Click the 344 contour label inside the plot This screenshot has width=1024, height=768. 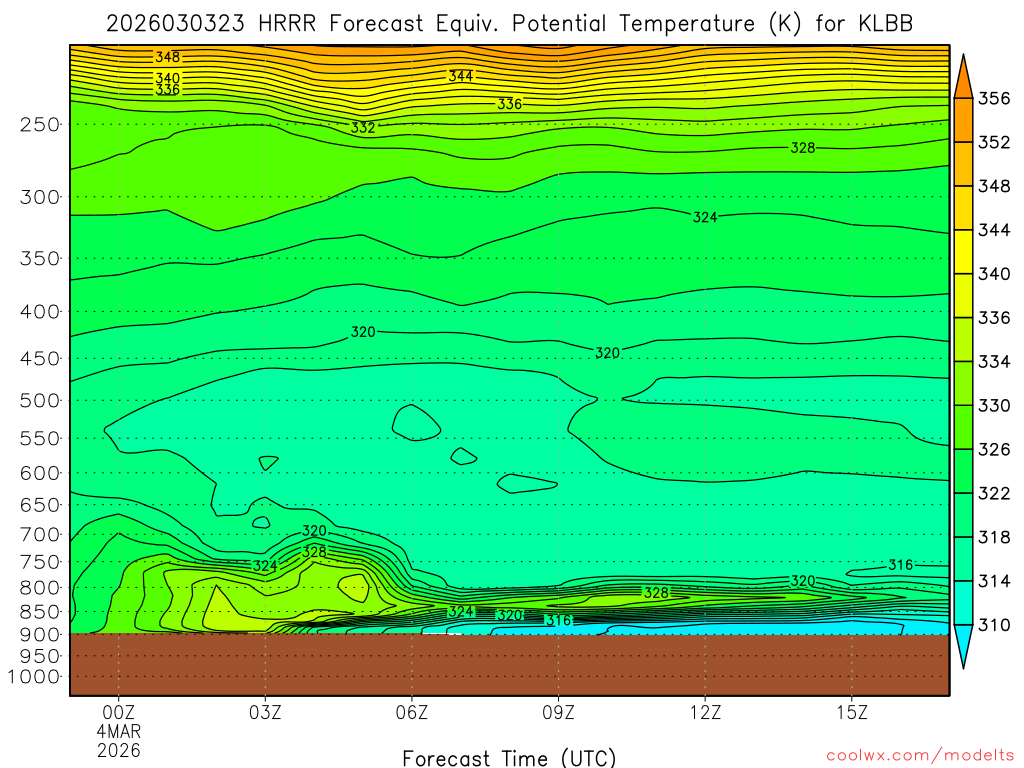(x=461, y=76)
